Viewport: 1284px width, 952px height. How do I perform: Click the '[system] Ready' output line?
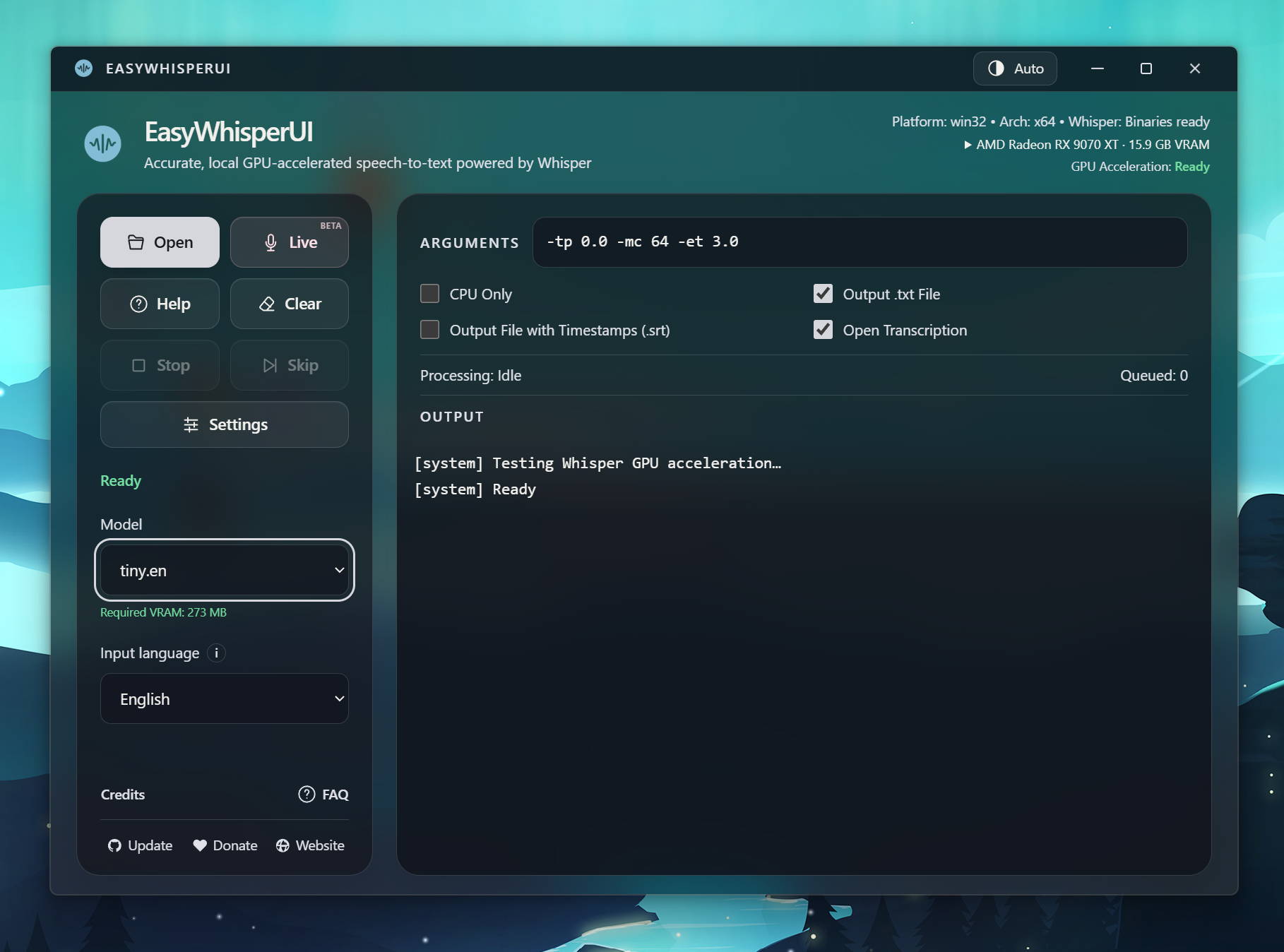click(475, 489)
